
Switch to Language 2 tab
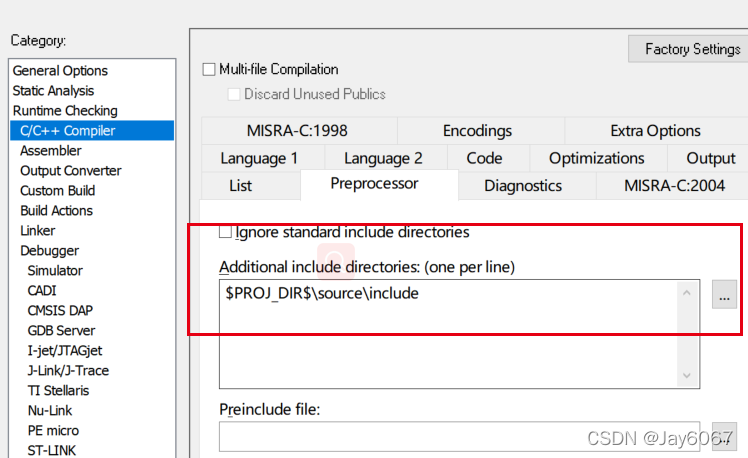(x=386, y=158)
